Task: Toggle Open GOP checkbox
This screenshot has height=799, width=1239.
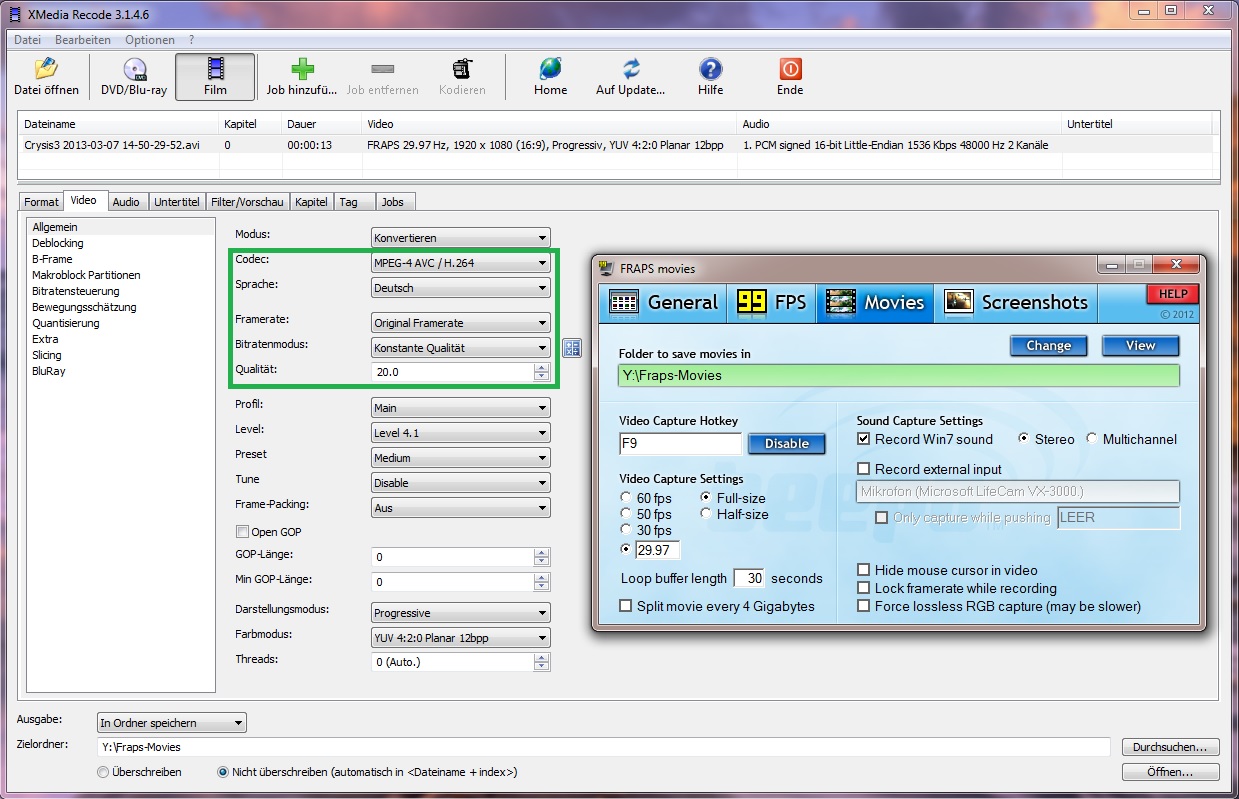Action: [x=242, y=532]
